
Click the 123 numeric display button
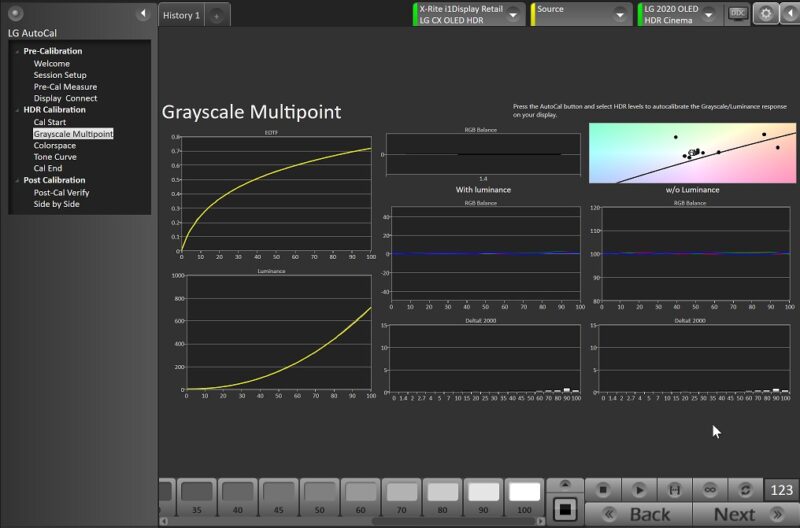781,490
